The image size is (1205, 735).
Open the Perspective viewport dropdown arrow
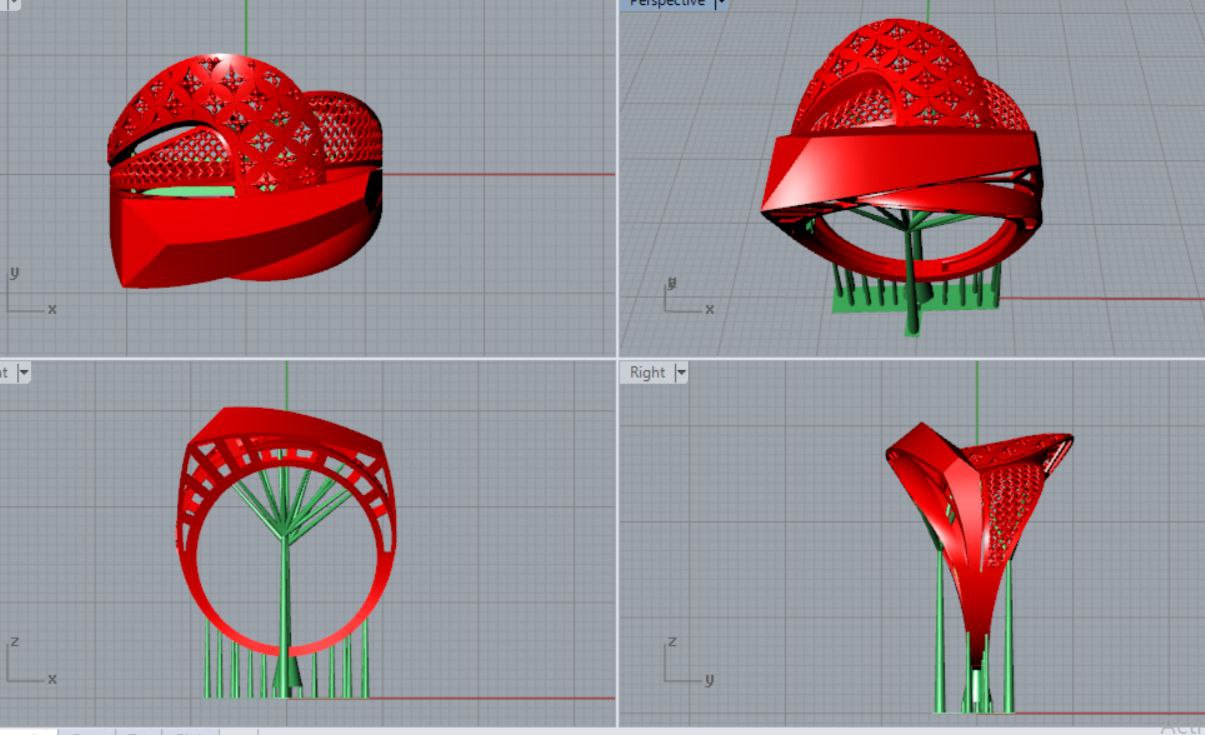click(720, 4)
